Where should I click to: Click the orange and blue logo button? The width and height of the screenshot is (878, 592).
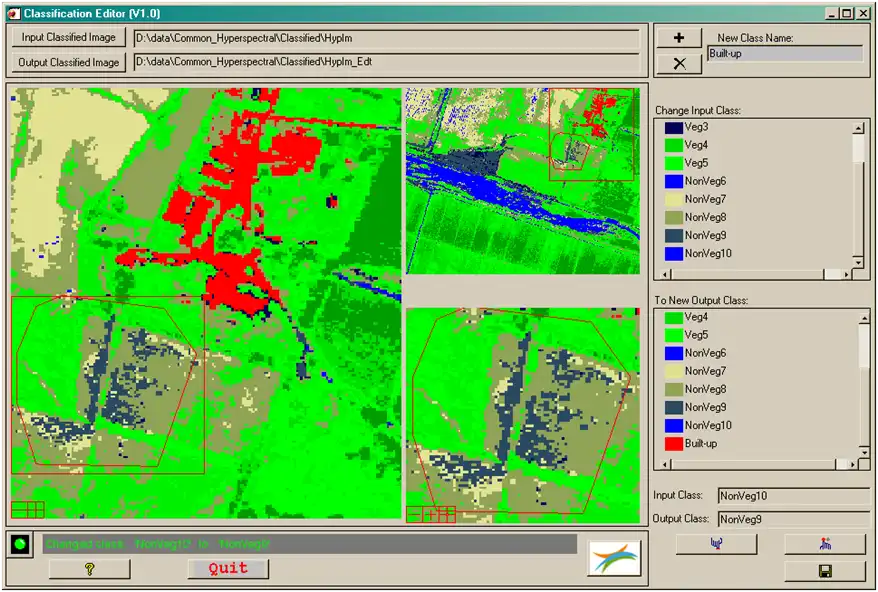(614, 558)
